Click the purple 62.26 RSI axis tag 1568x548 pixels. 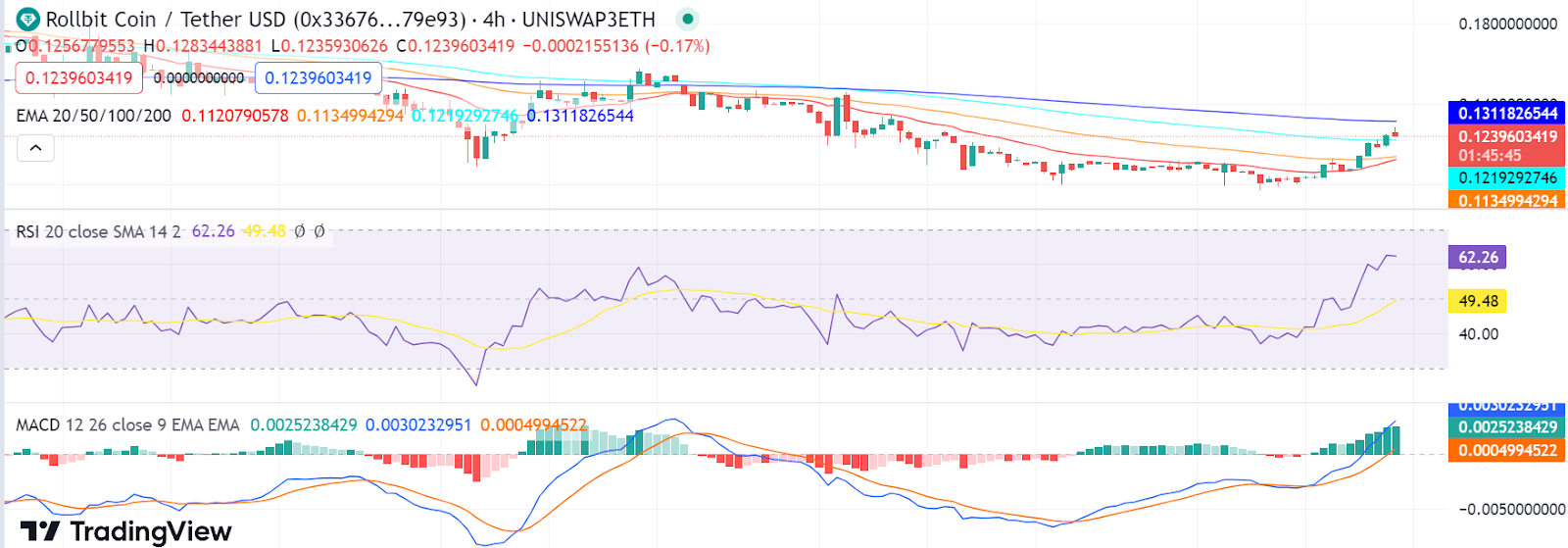1478,258
